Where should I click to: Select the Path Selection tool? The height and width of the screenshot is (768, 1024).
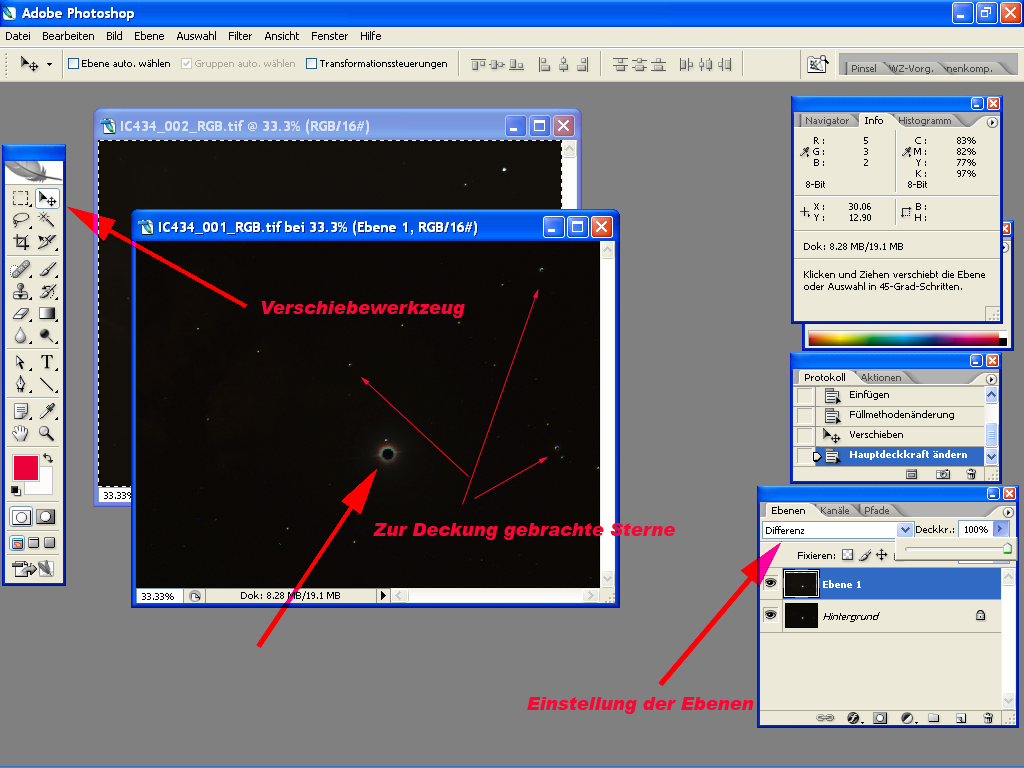pos(21,362)
